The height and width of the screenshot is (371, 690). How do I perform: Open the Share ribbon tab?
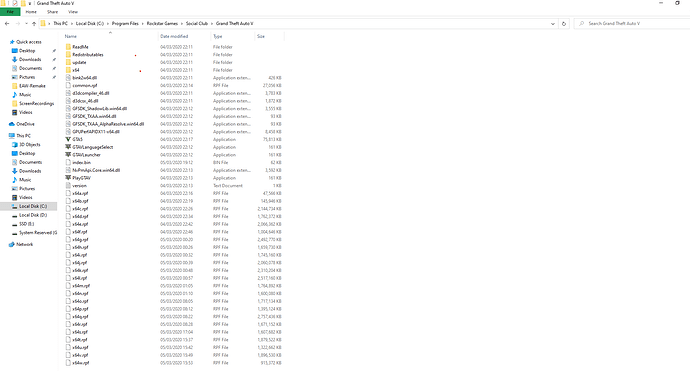point(52,12)
